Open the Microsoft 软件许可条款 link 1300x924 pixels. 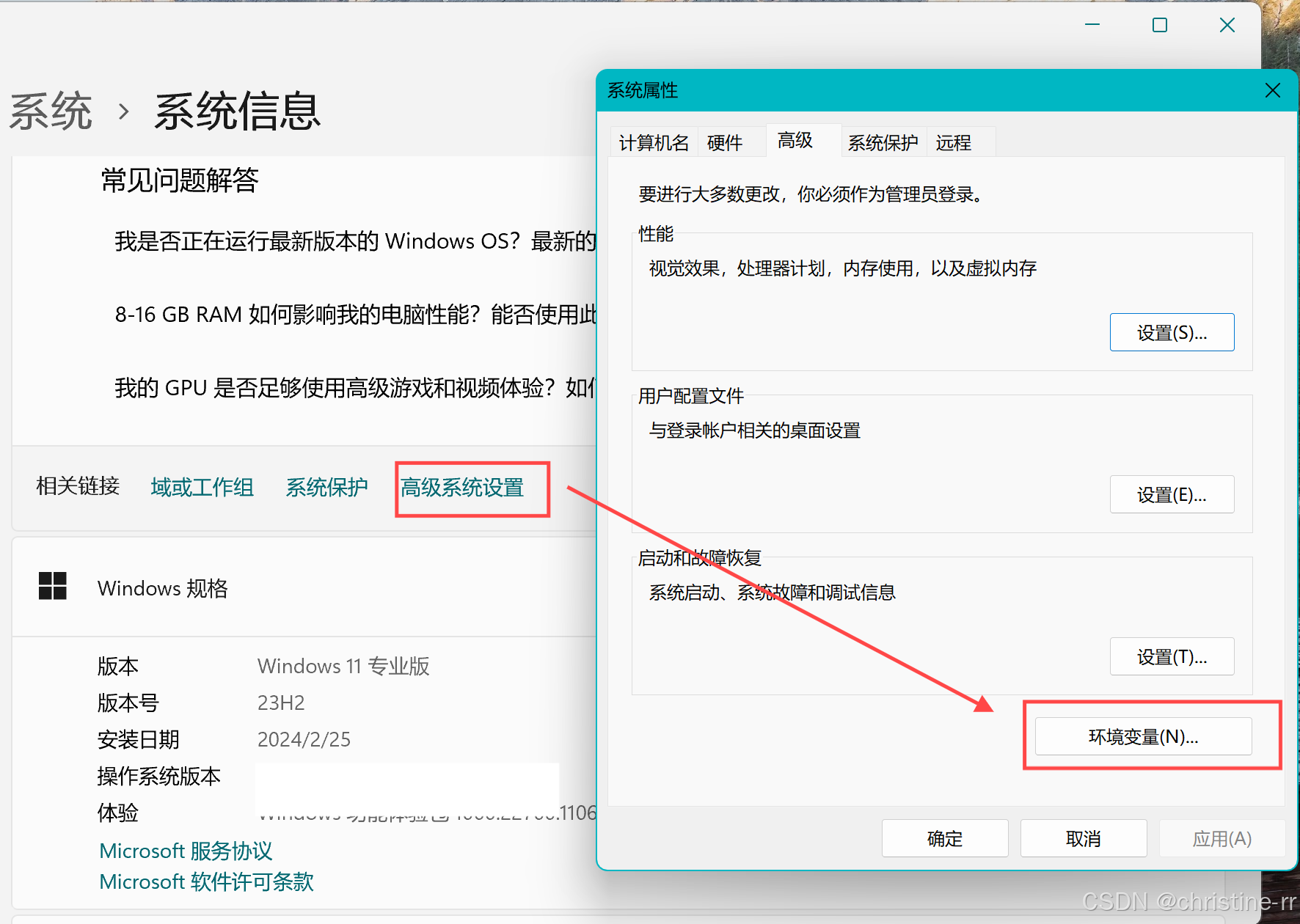pos(207,881)
